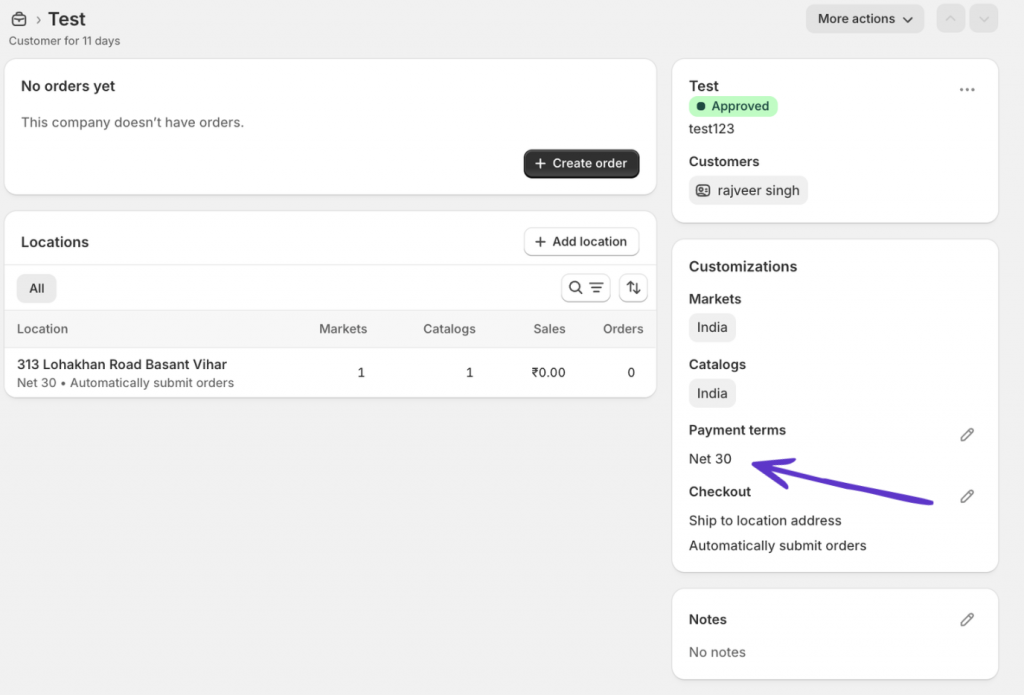Edit checkout settings via its pencil icon

pyautogui.click(x=966, y=496)
